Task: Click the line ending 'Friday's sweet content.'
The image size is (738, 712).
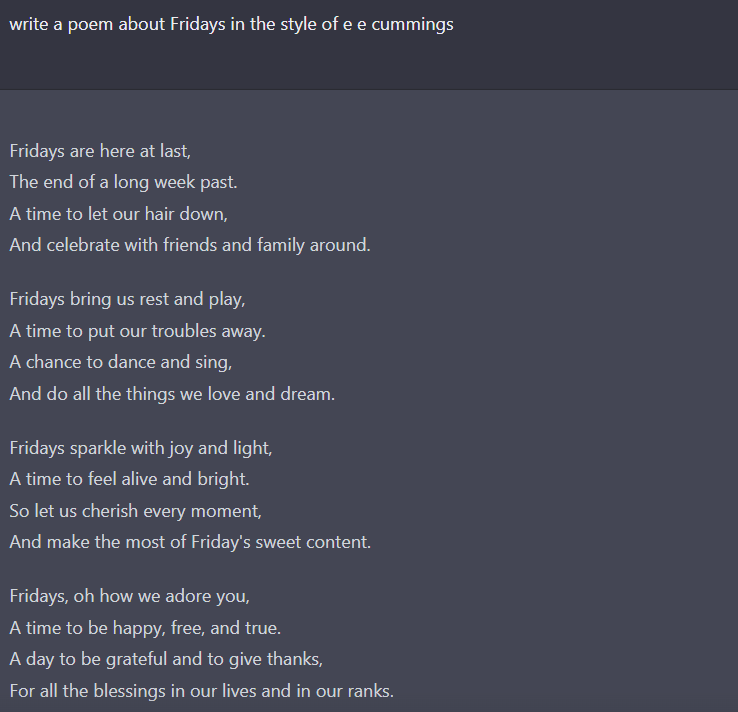Action: coord(190,542)
